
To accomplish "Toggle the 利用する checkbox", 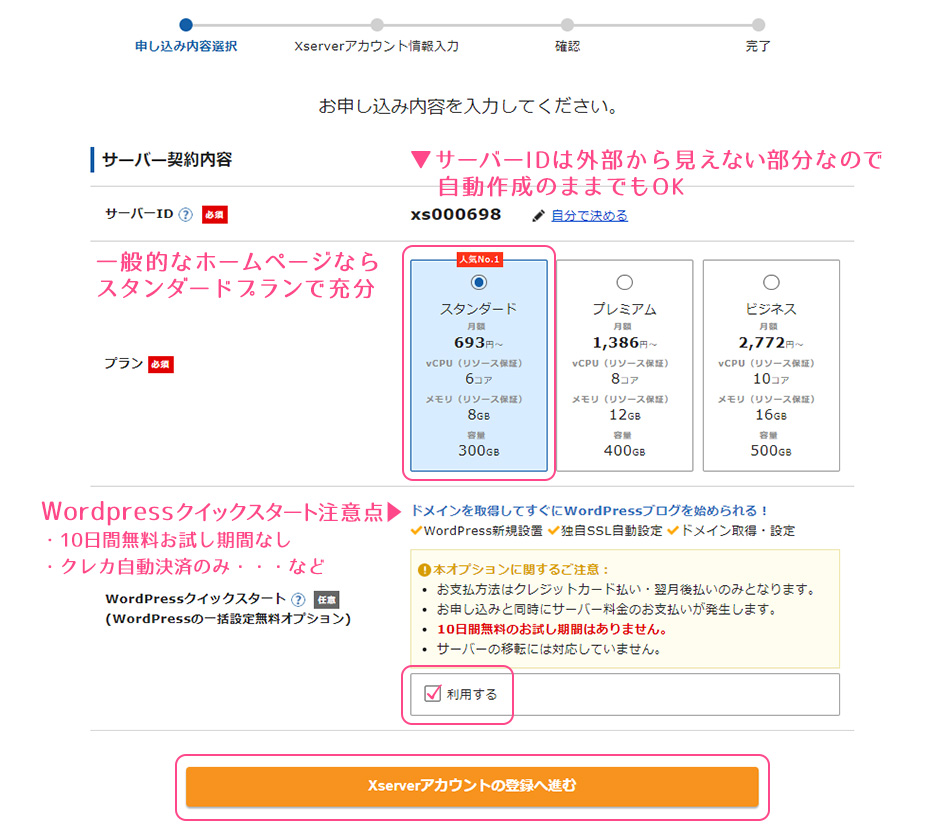I will pos(432,693).
